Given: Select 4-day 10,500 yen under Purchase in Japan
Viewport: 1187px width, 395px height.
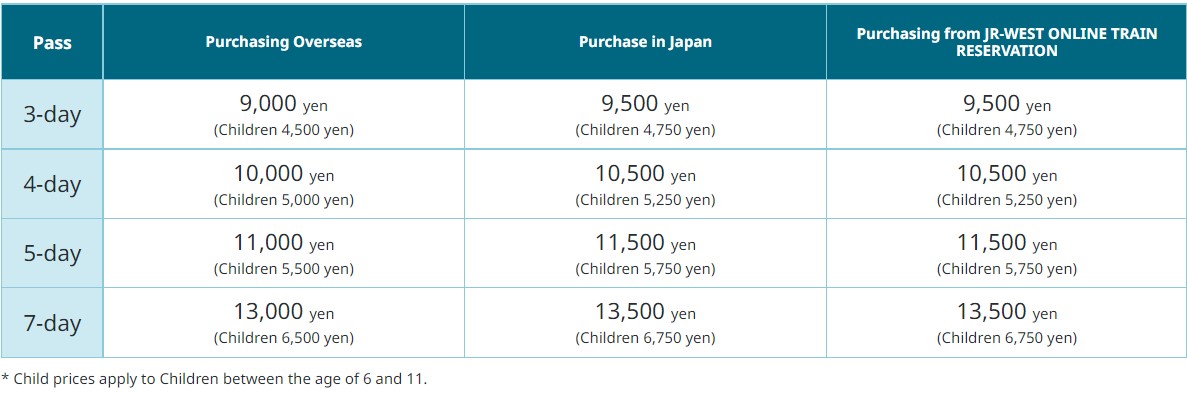Looking at the screenshot, I should coord(645,174).
